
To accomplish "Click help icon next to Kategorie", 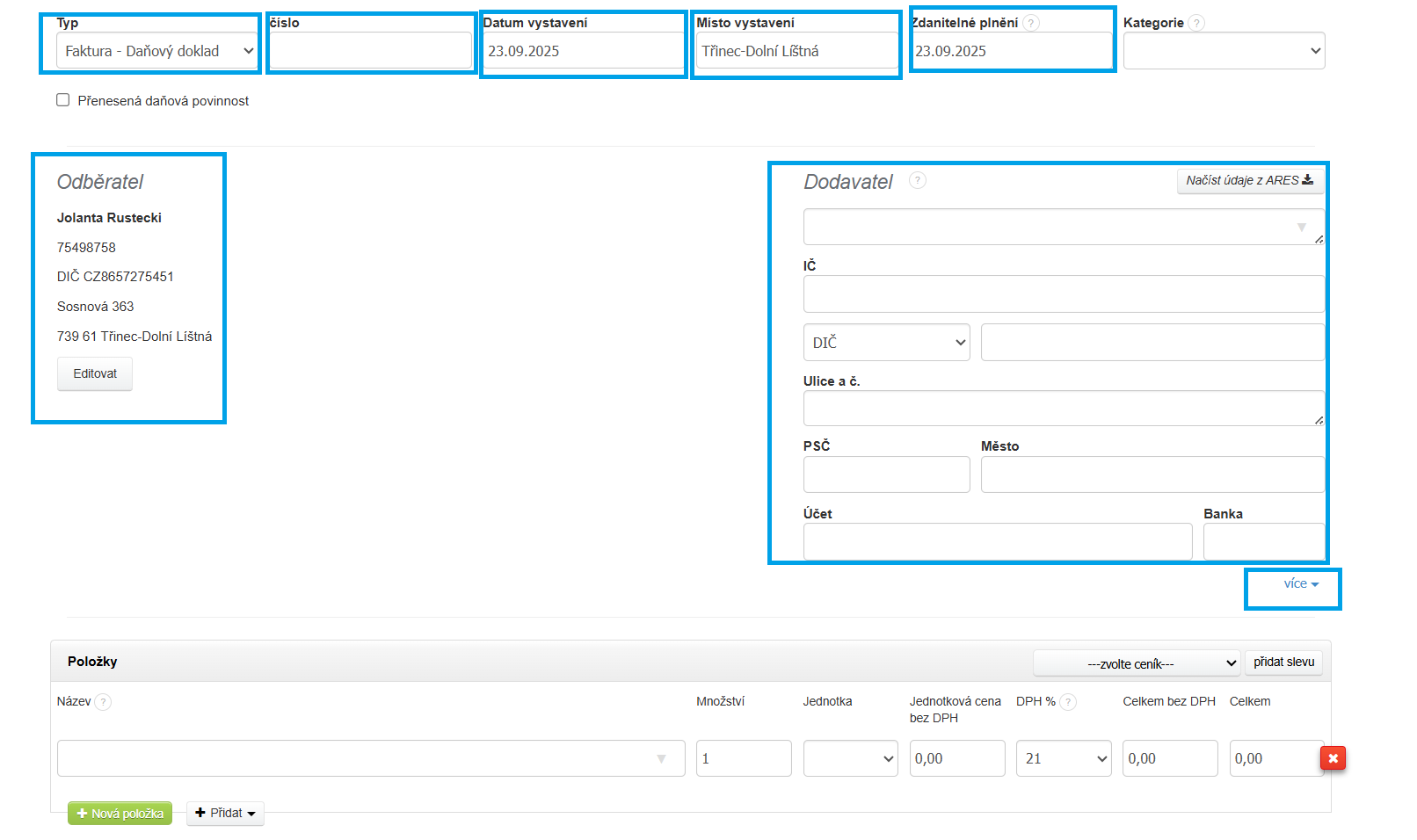I will click(x=1195, y=23).
